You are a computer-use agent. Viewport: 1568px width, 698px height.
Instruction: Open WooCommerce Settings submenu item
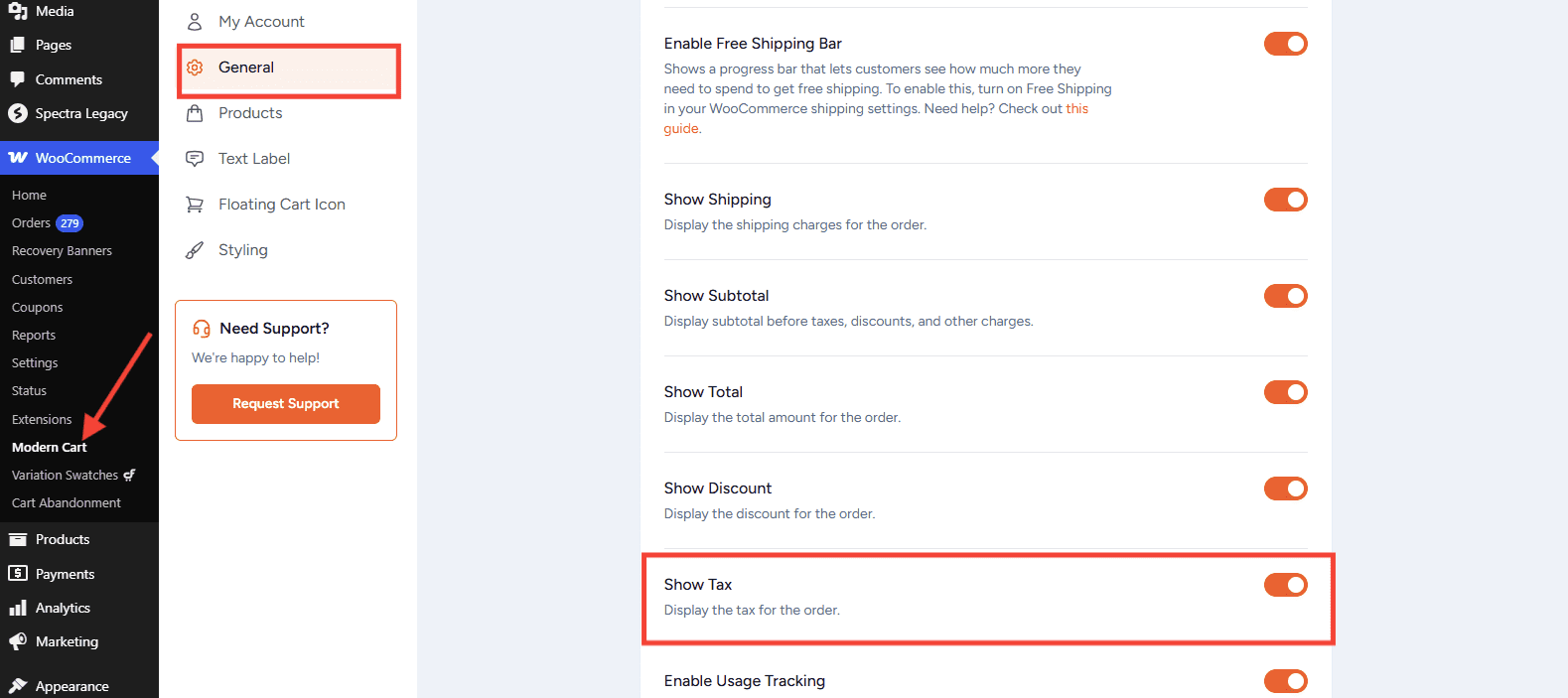tap(35, 363)
